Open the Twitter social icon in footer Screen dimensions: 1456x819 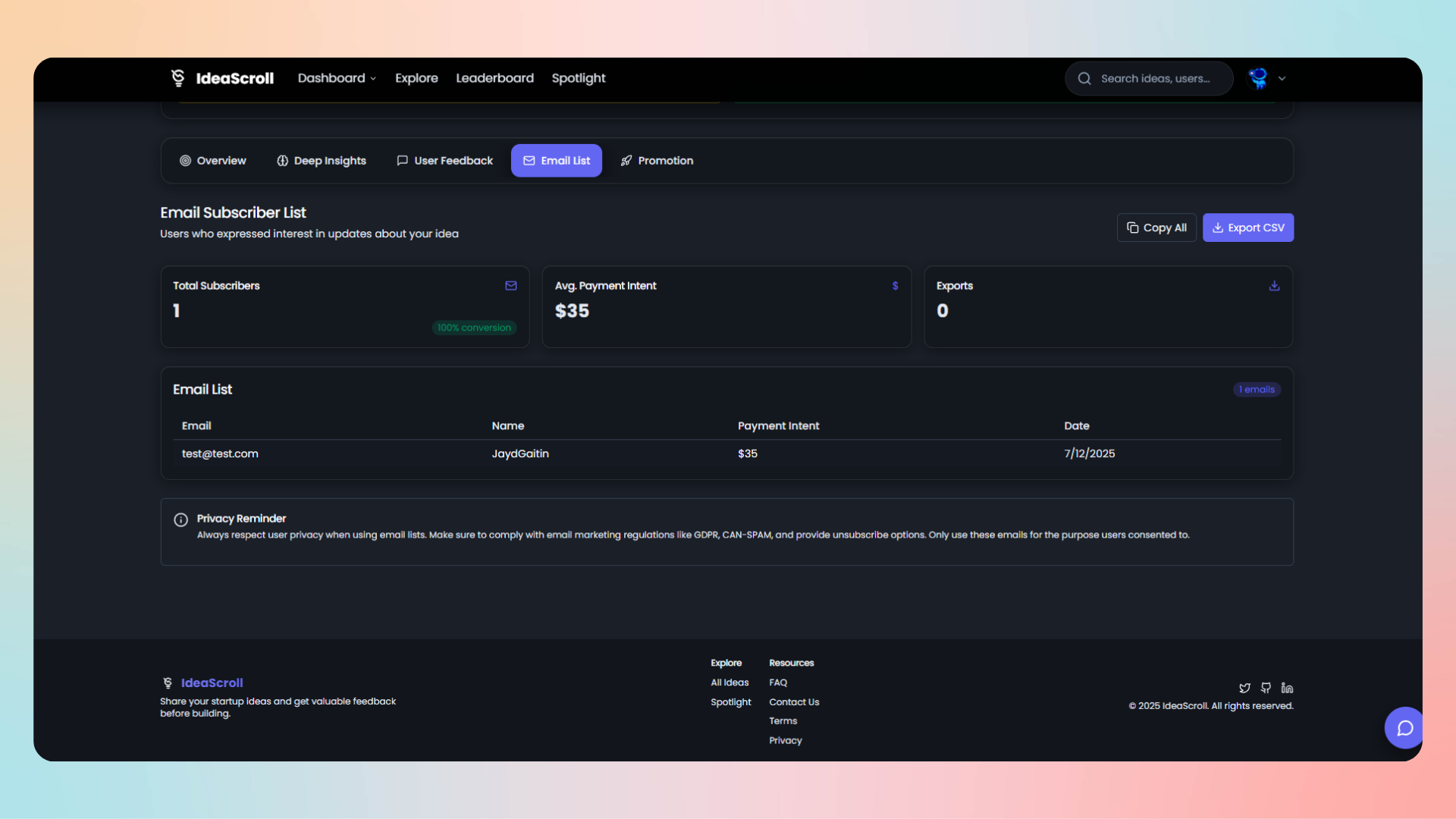(x=1244, y=688)
